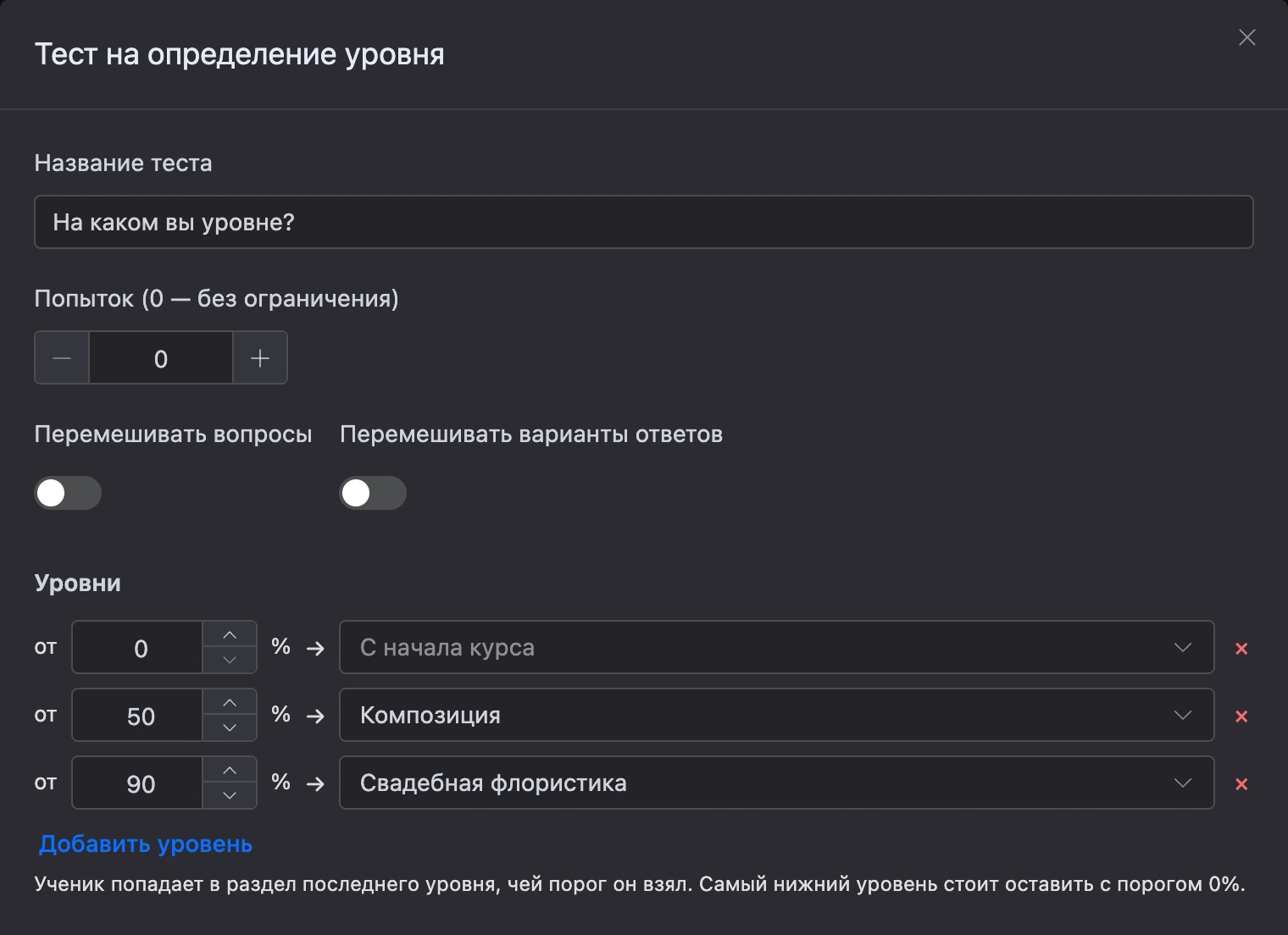The height and width of the screenshot is (935, 1288).
Task: Open the Композиция section dropdown
Action: click(x=777, y=716)
